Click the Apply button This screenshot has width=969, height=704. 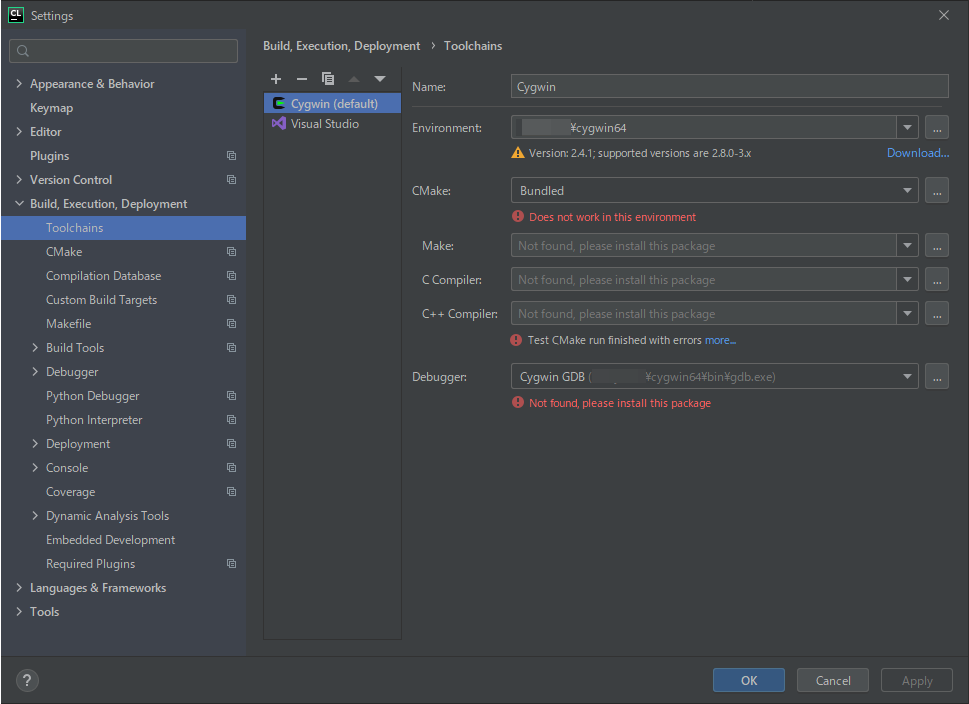916,680
